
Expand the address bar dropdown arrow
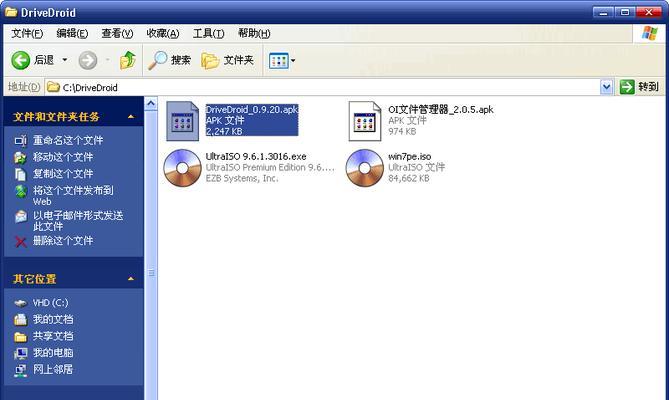(606, 87)
